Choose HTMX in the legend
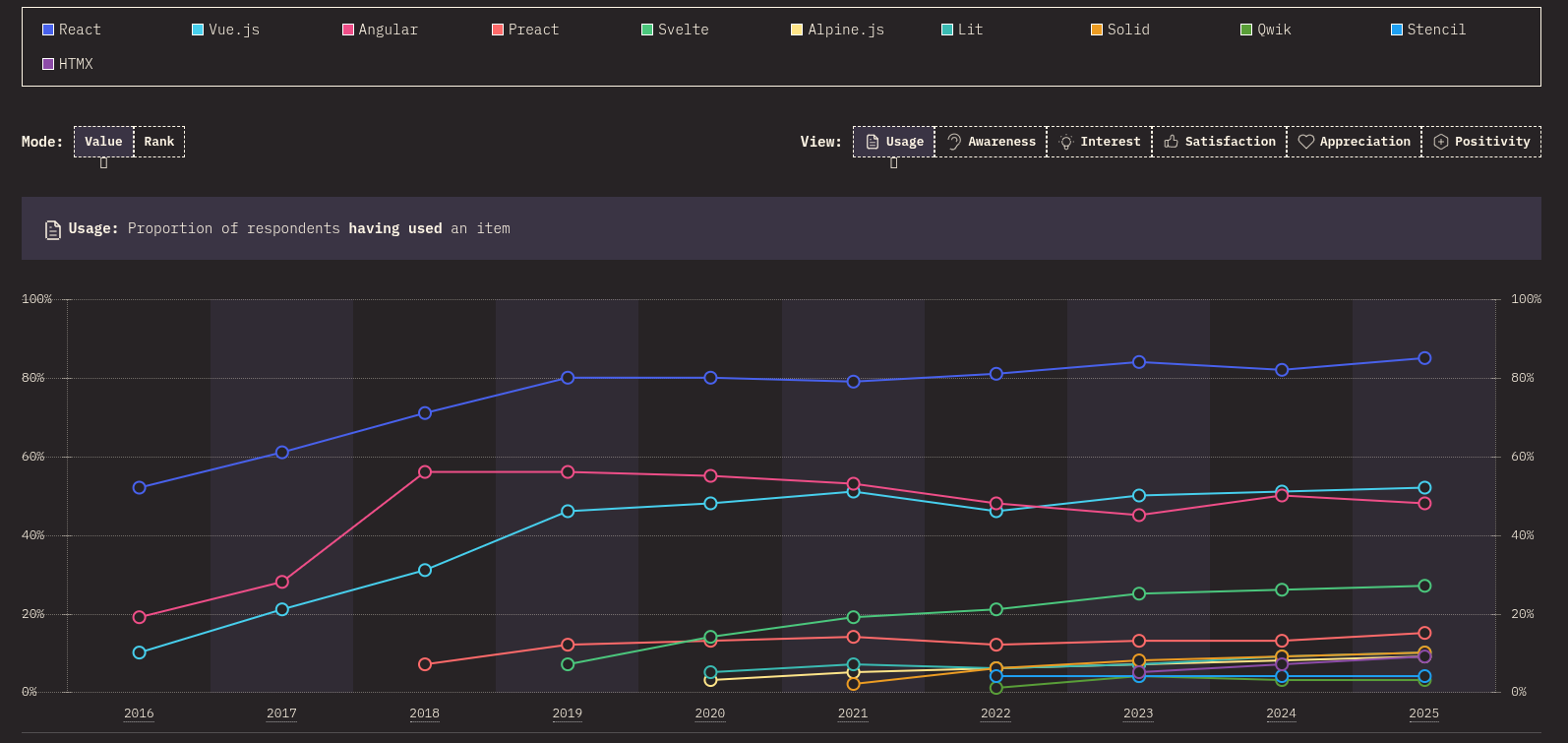1568x743 pixels. [68, 64]
